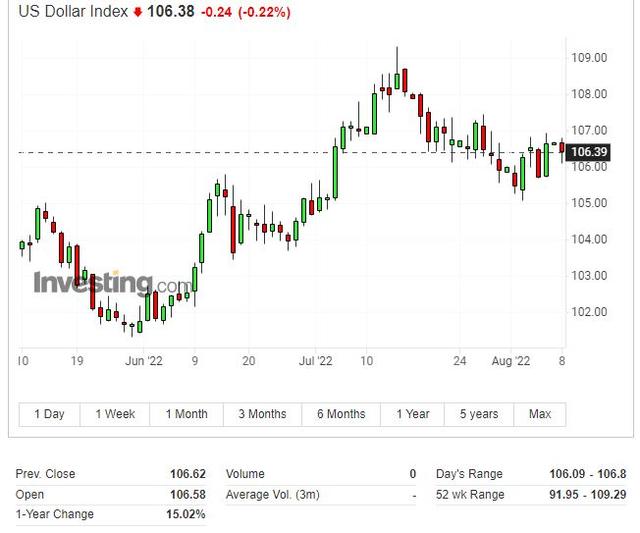640x533 pixels.
Task: Click the 105.00 axis label
Action: coord(589,203)
